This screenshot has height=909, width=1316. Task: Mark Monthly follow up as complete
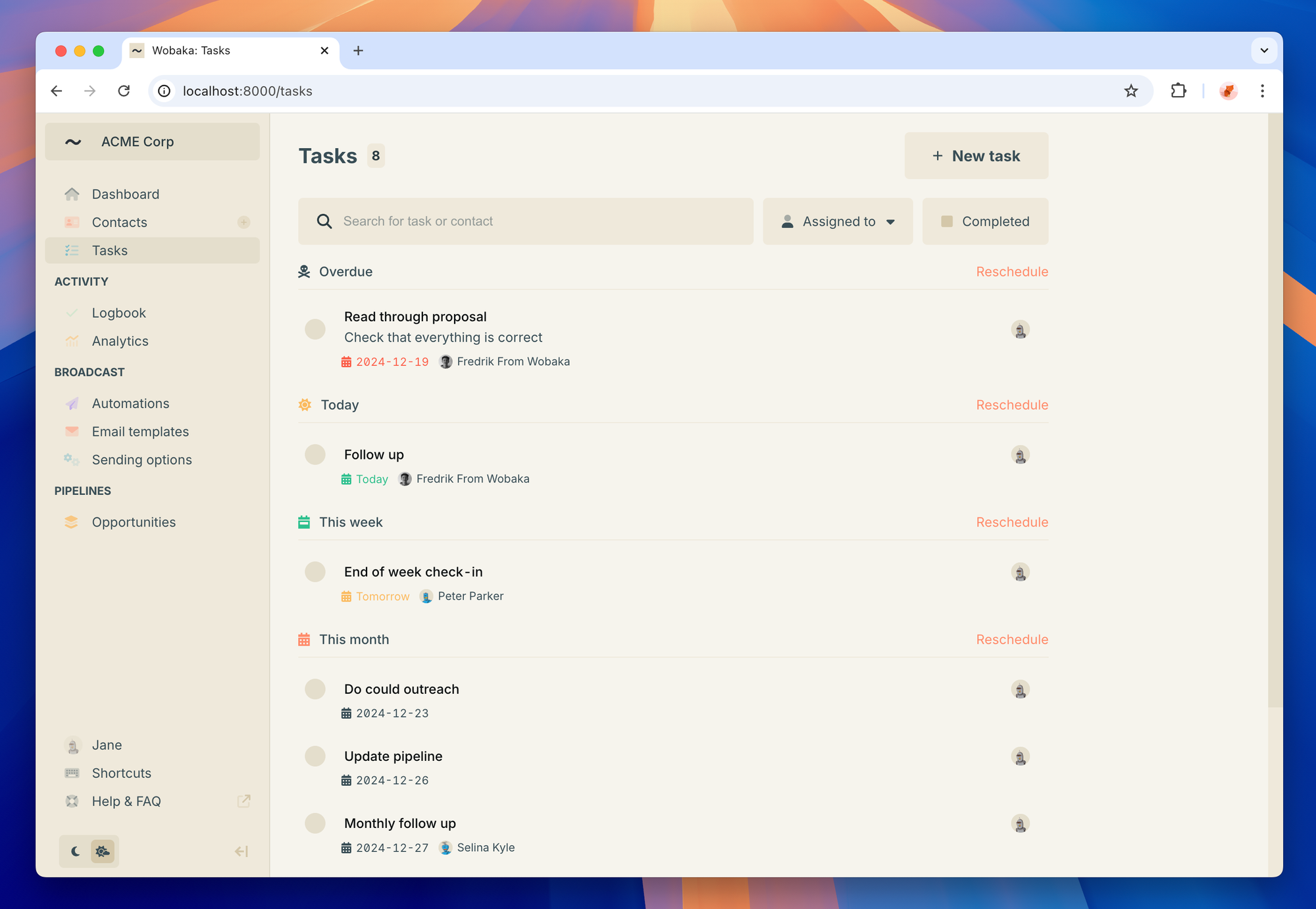(315, 823)
